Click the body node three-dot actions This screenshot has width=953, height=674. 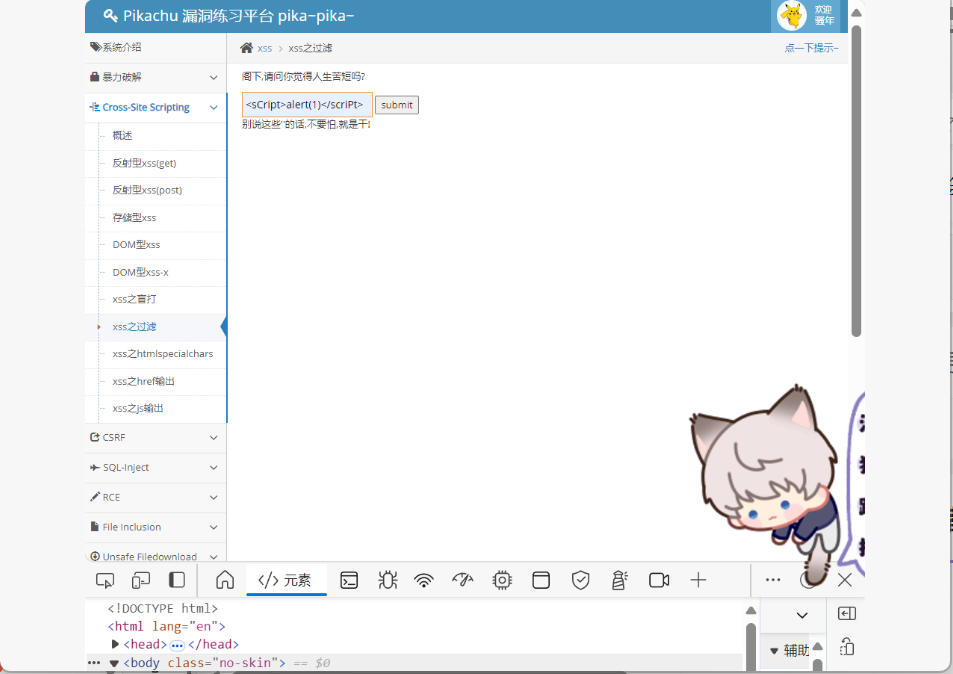coord(94,662)
